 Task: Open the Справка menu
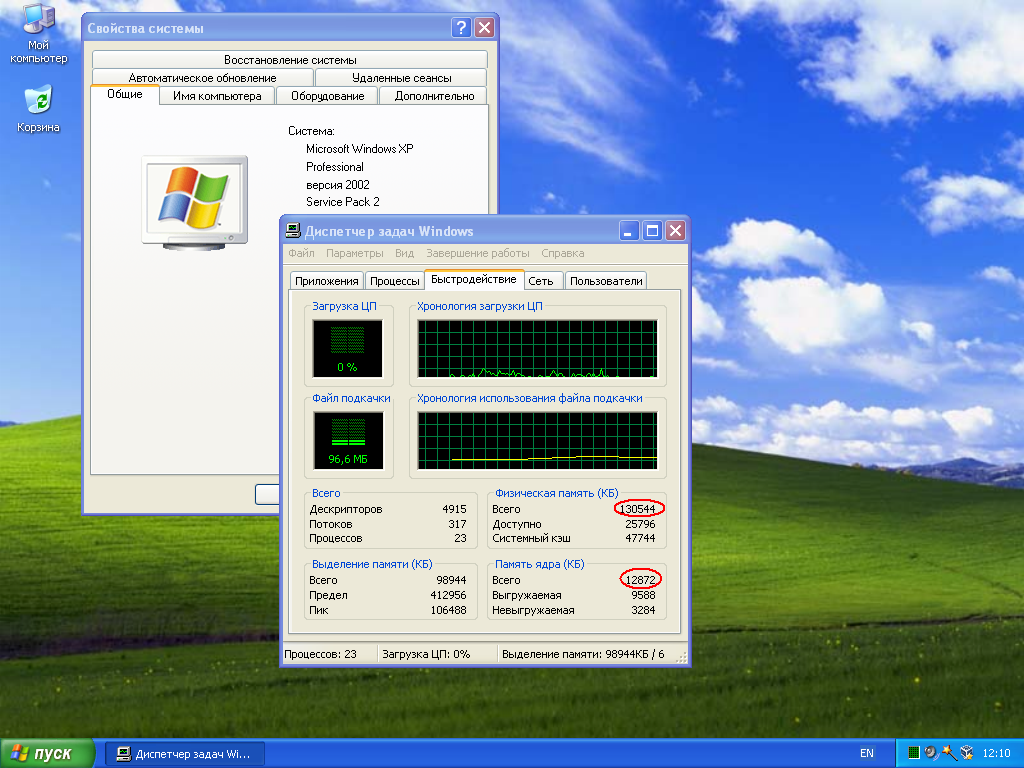(562, 253)
